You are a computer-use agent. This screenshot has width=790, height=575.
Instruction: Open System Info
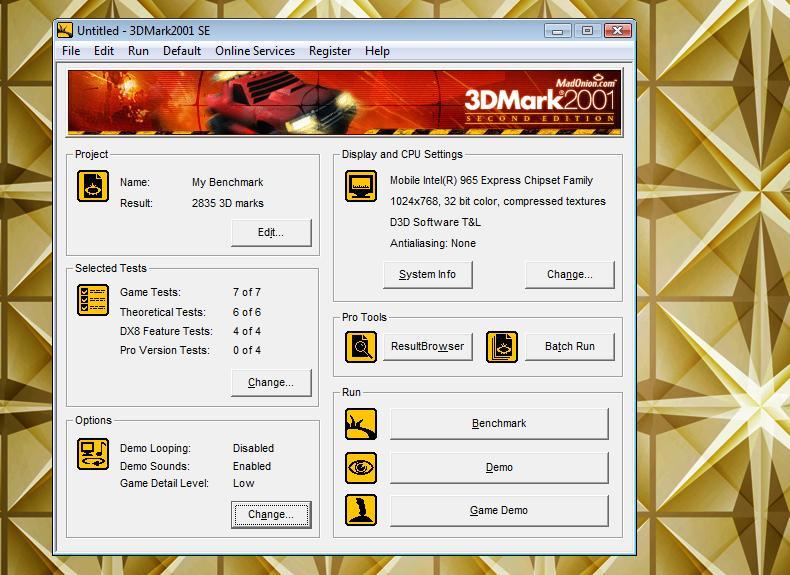pyautogui.click(x=427, y=274)
